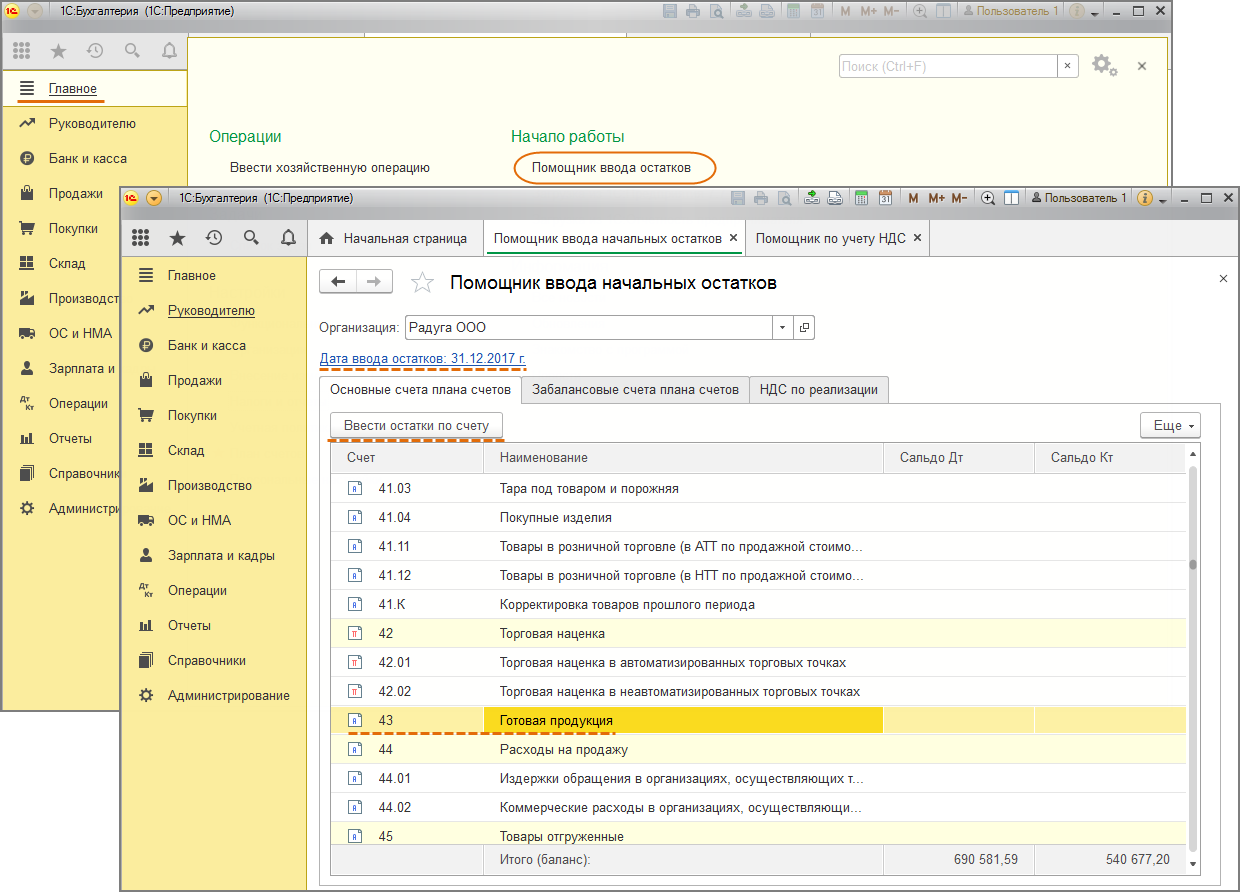Open notifications bell in front window

(x=288, y=238)
